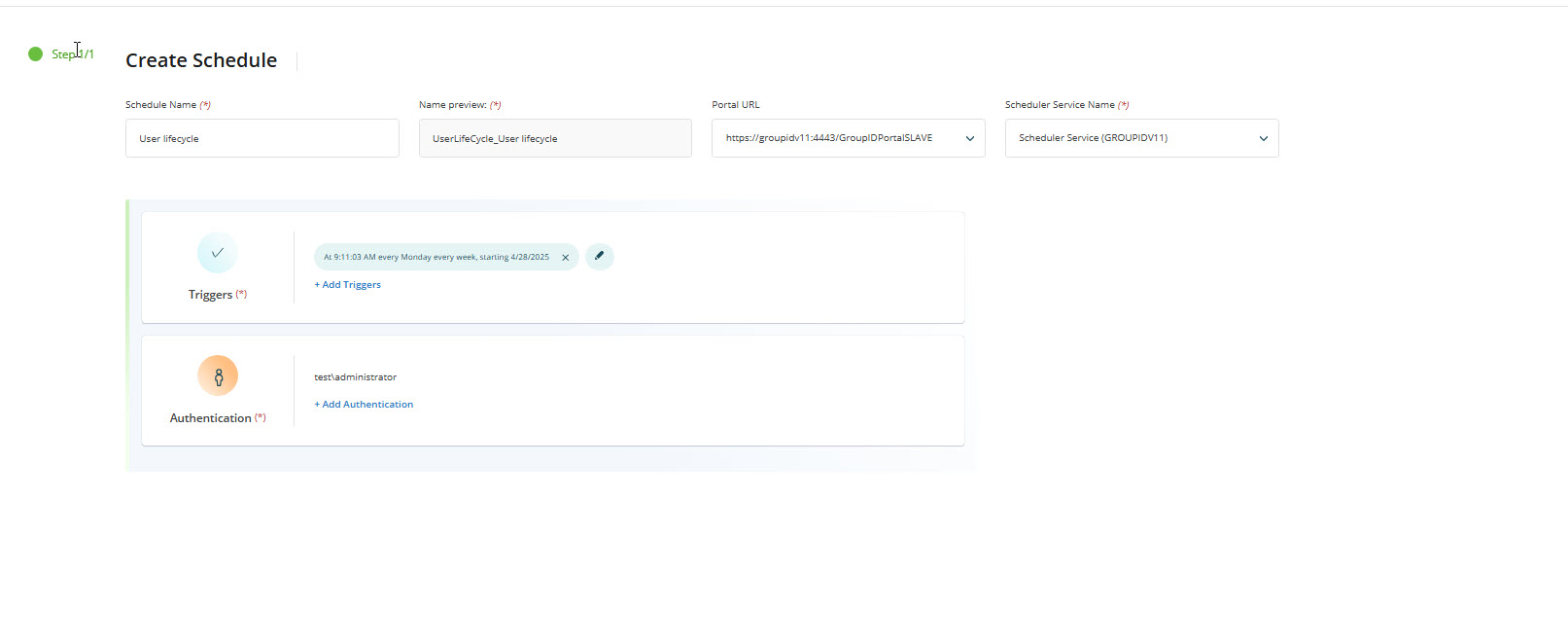This screenshot has height=643, width=1568.
Task: Open the Scheduler Service Name dropdown
Action: tap(1141, 138)
